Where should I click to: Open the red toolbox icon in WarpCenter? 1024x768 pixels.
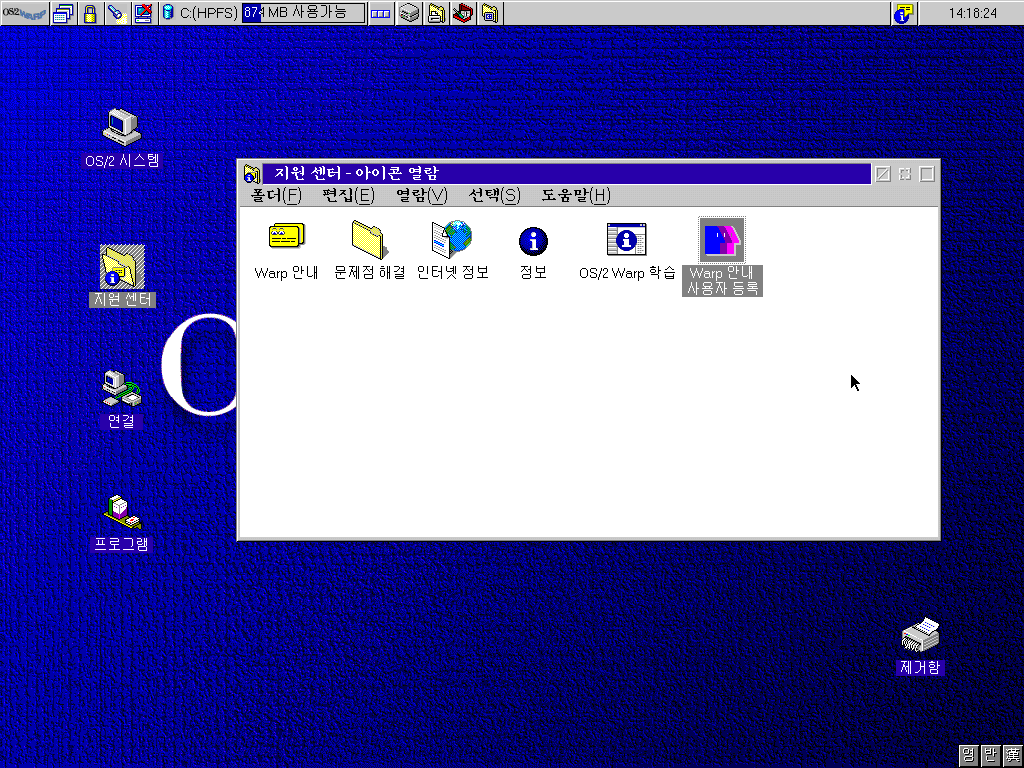463,13
